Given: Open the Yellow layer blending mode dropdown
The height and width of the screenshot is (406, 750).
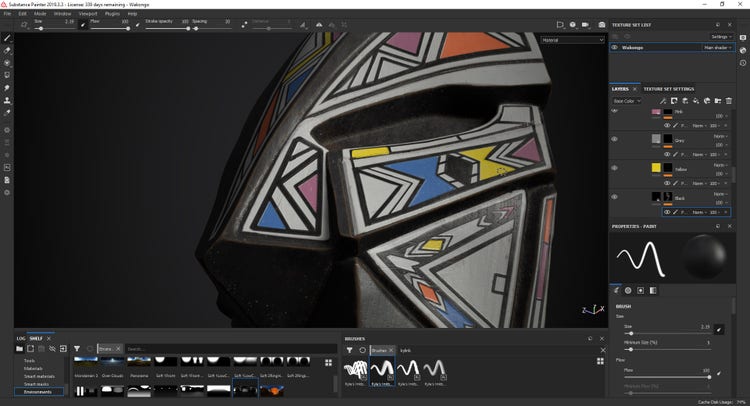Looking at the screenshot, I should tap(721, 165).
